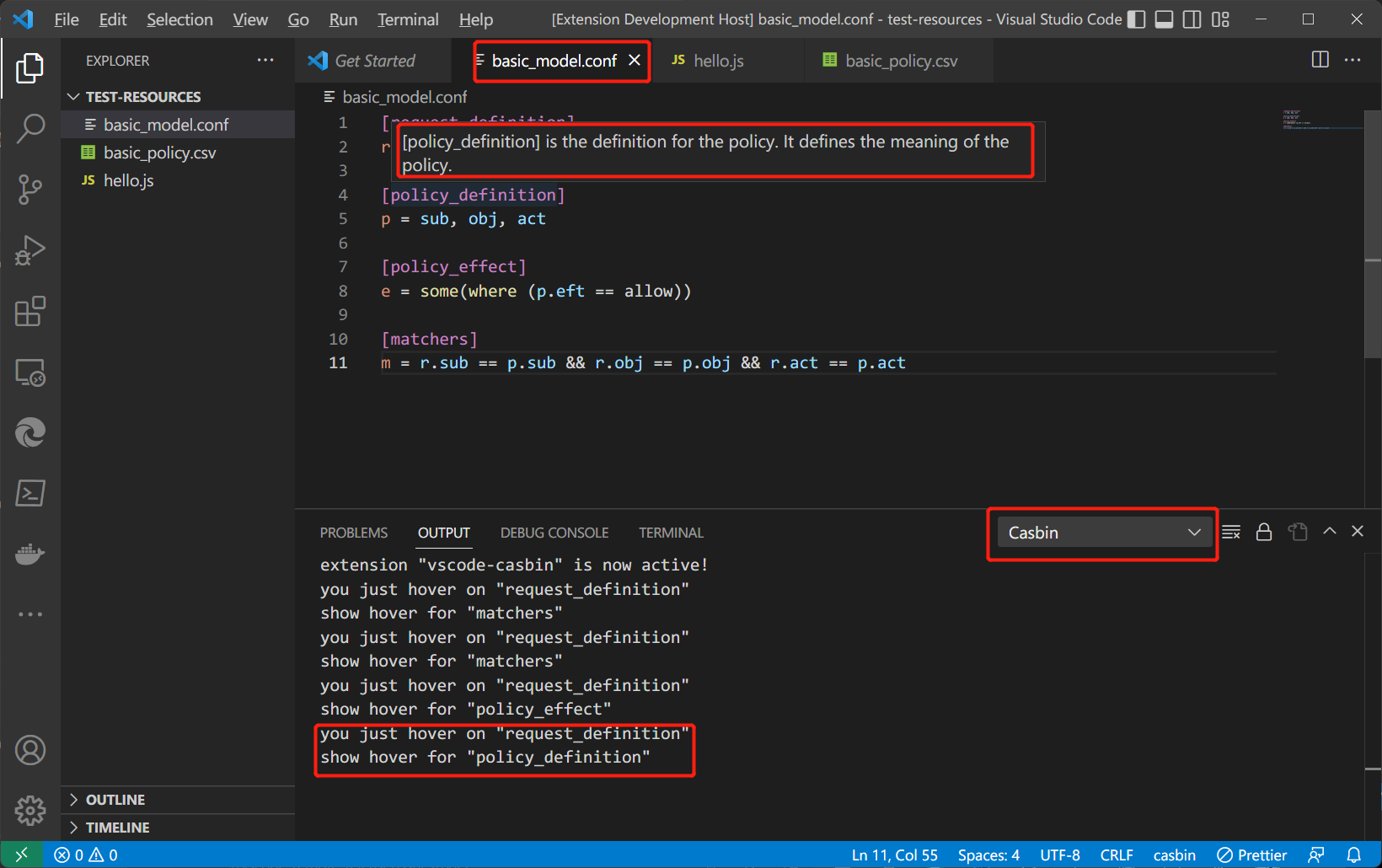Show additional views ellipsis in activity bar
Viewport: 1382px width, 868px height.
click(30, 614)
